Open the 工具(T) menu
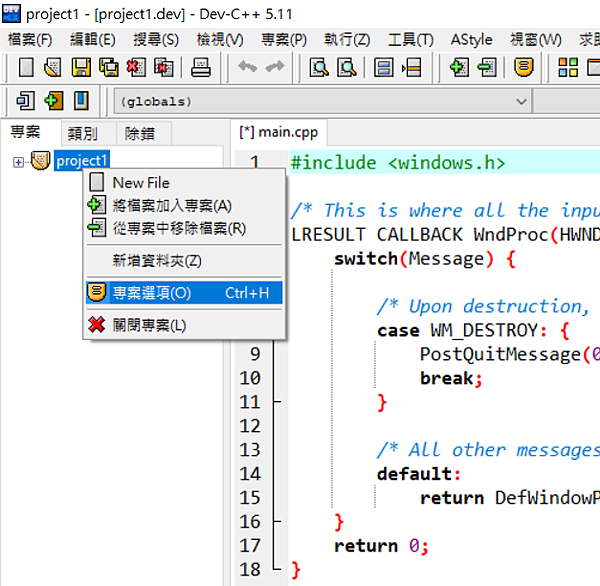This screenshot has width=600, height=586. [411, 39]
